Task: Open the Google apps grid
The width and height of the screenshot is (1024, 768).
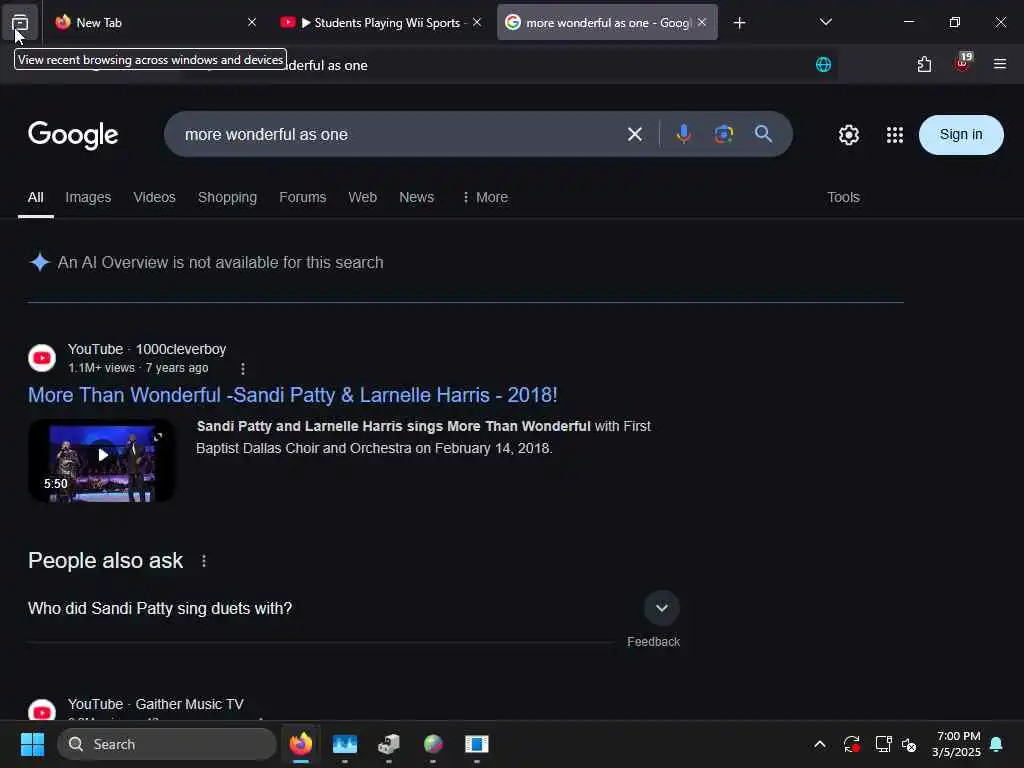Action: tap(895, 135)
